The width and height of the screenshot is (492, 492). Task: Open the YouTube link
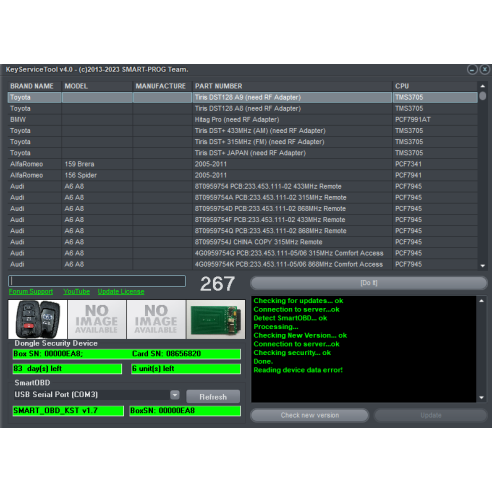tap(77, 292)
